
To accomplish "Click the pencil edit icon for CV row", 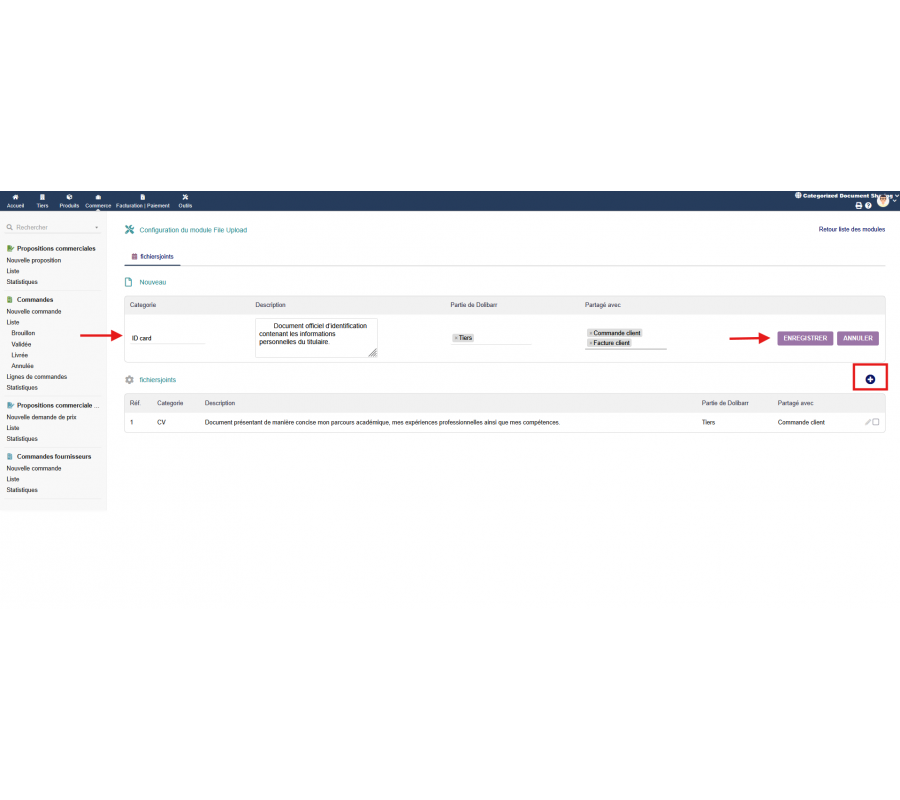I will pyautogui.click(x=867, y=422).
